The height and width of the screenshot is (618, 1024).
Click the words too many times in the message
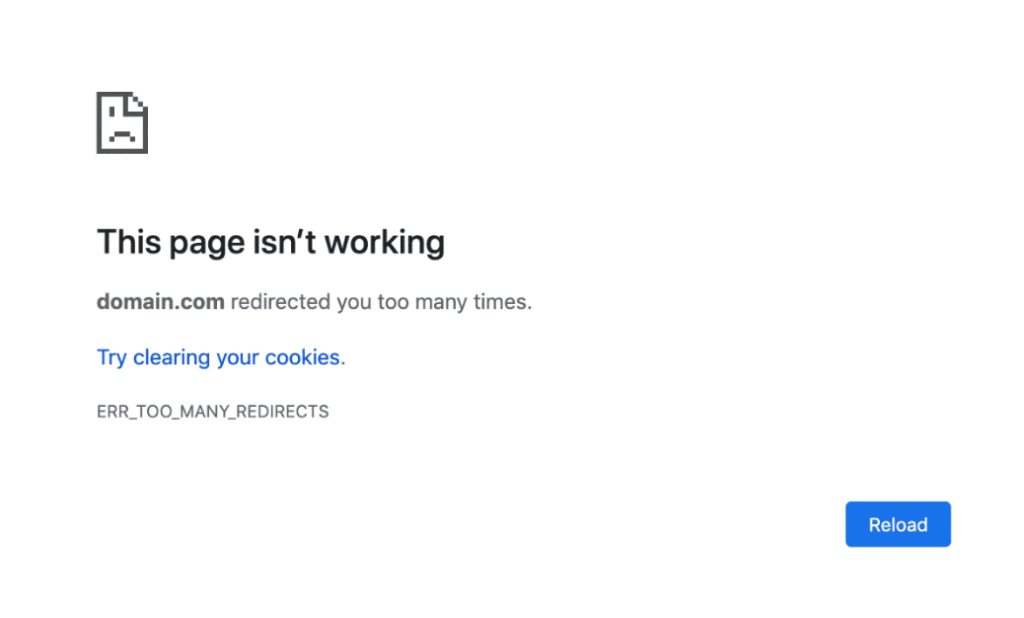pyautogui.click(x=454, y=301)
